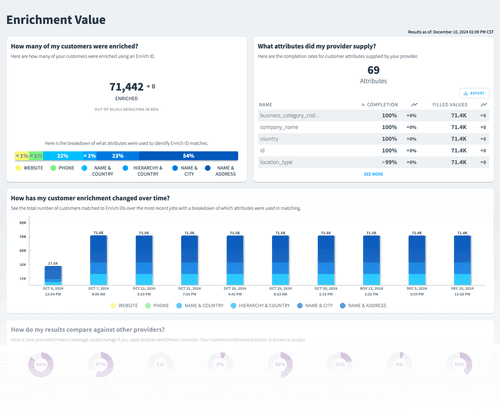Select the Oct 30, 2024 bar in chart
The height and width of the screenshot is (419, 500).
tap(326, 260)
